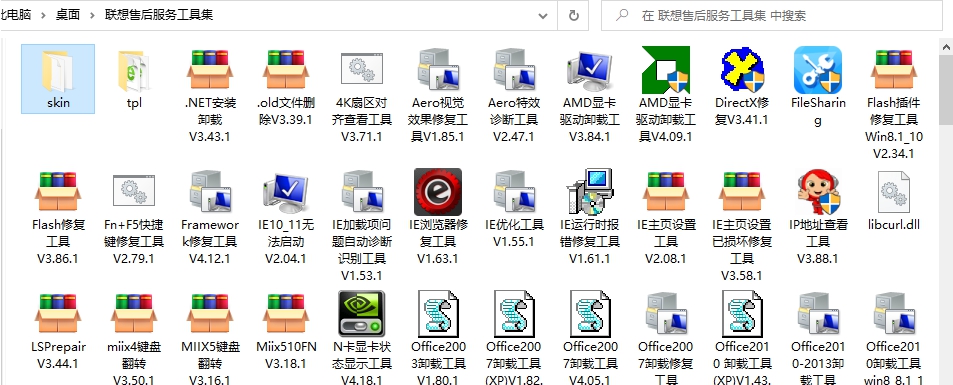Select IE浏览器修复工具 V1.63.1 icon

438,192
